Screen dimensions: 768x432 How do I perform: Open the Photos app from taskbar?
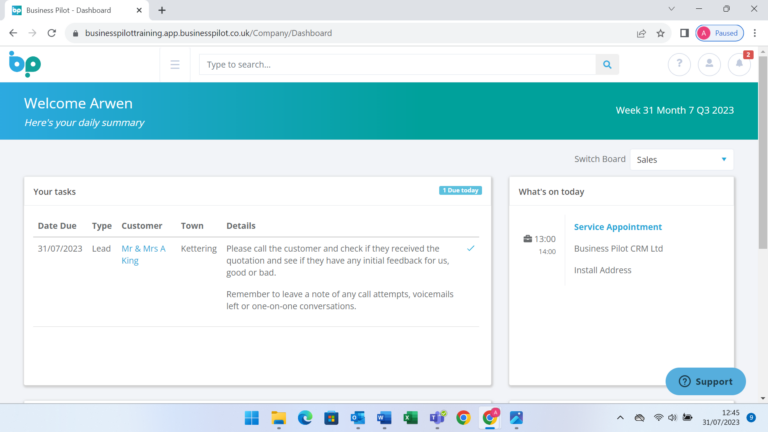[516, 418]
